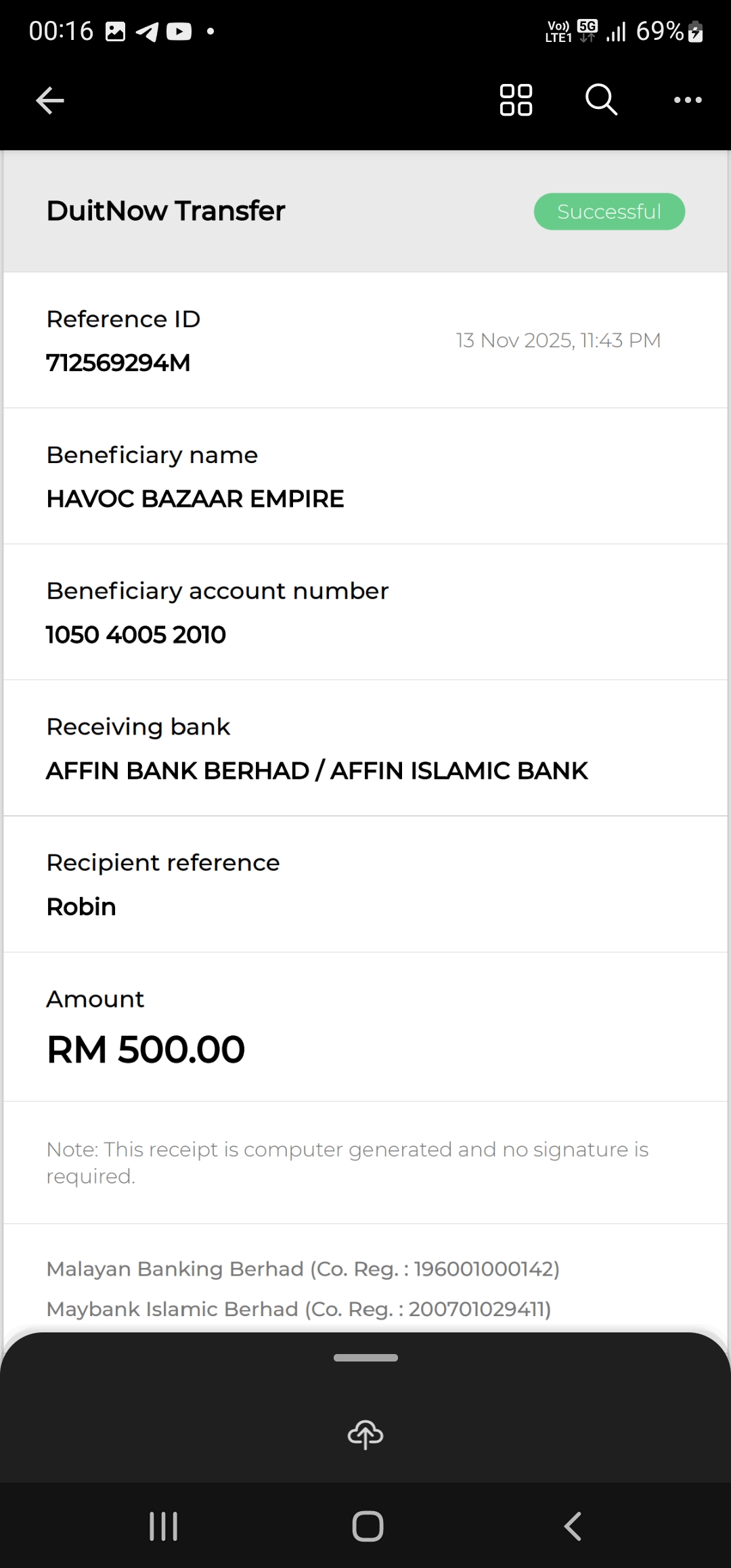Tap the back arrow in top bar
The width and height of the screenshot is (731, 1568).
(x=50, y=101)
